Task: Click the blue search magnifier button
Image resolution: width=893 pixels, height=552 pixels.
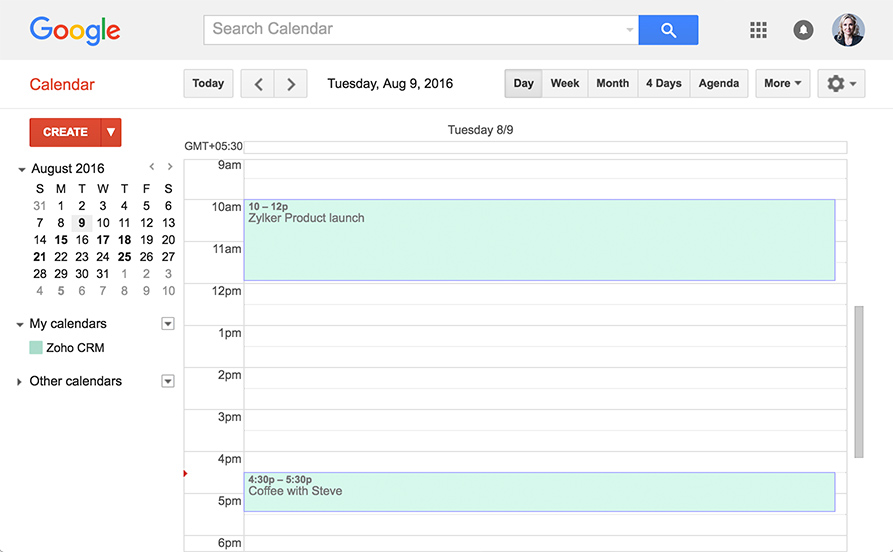Action: [668, 30]
